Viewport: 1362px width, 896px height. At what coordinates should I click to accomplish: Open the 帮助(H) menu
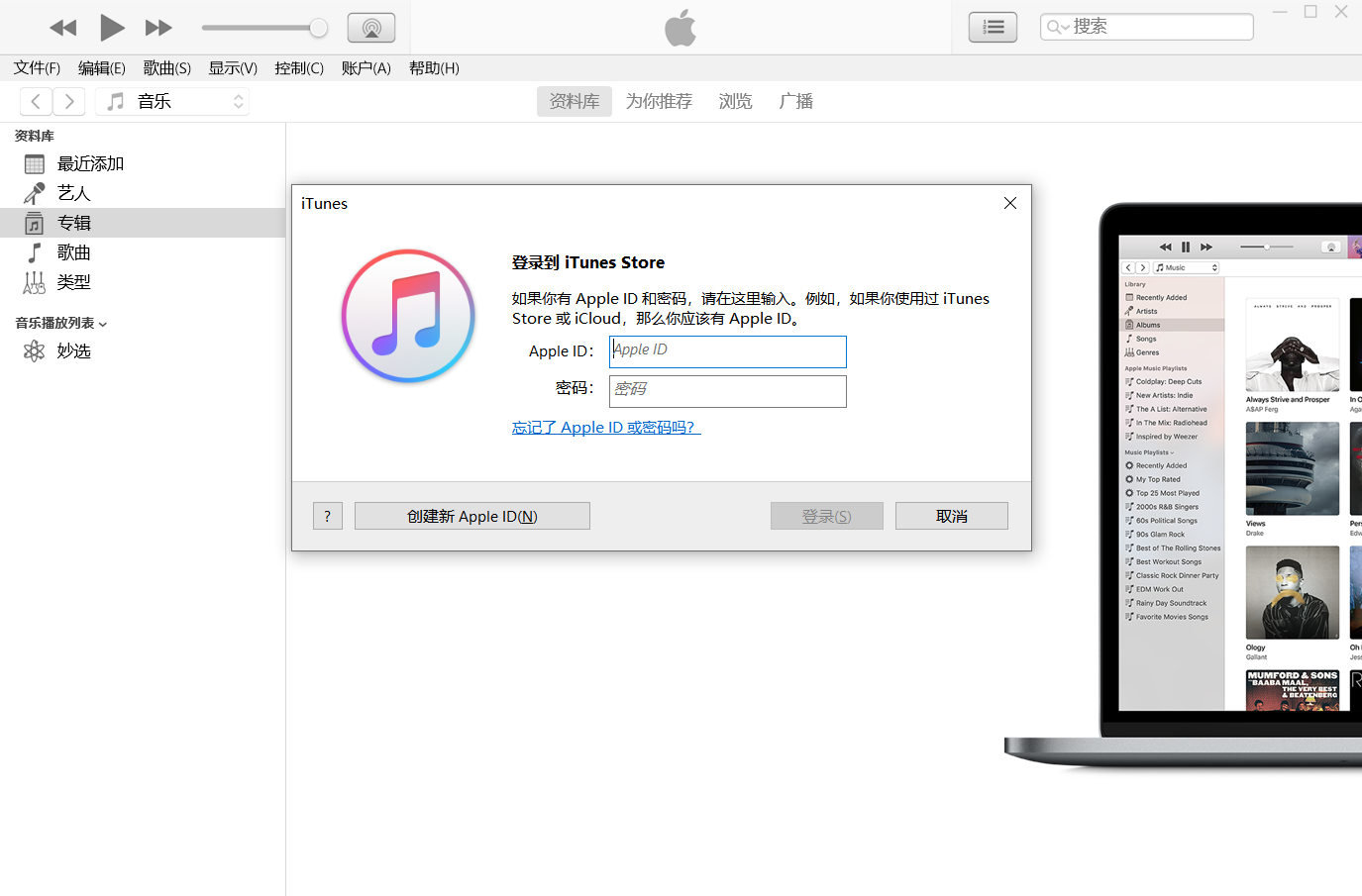click(434, 68)
